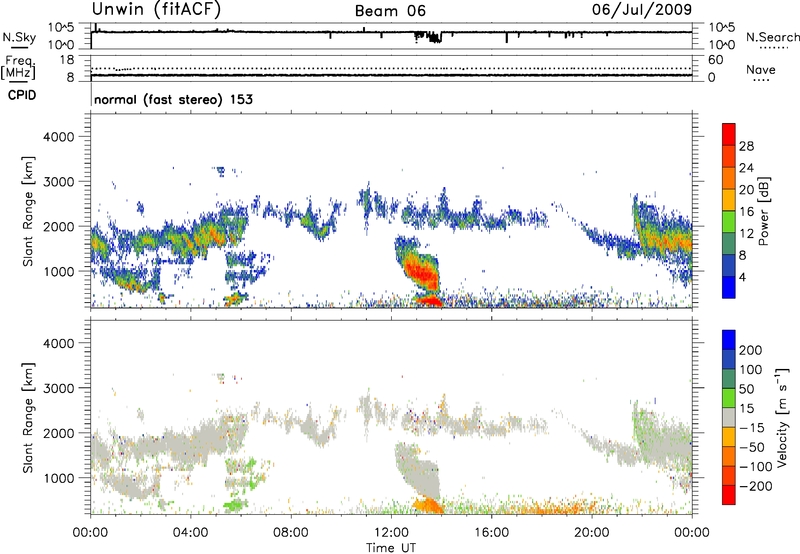Click the blue bottom of power colorbar
Image resolution: width=800 pixels, height=554 pixels.
coord(729,287)
